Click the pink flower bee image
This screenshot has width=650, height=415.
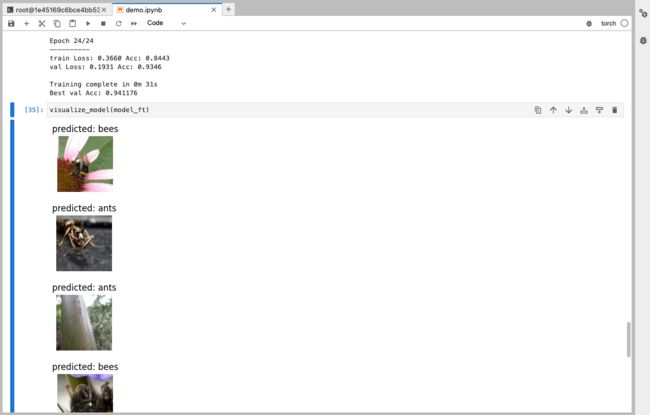point(85,164)
